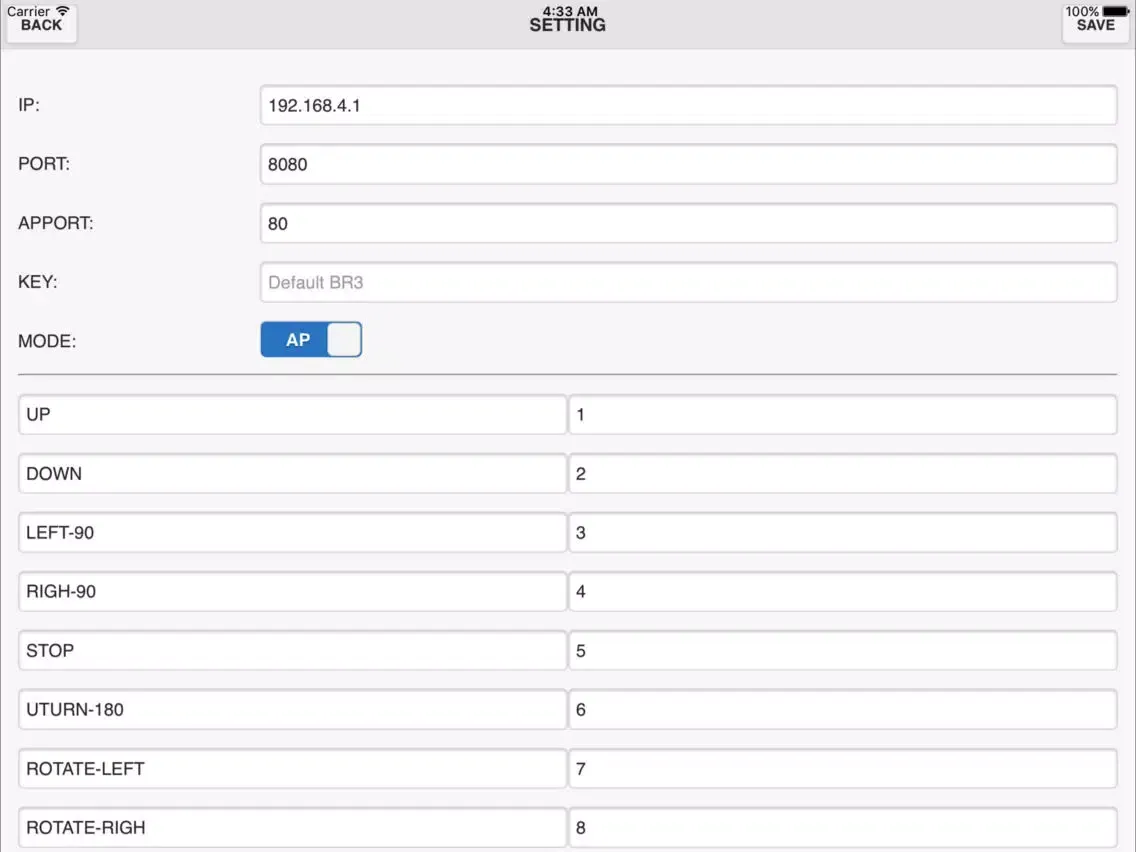Viewport: 1136px width, 852px height.
Task: Edit the DOWN command name field
Action: (x=292, y=473)
